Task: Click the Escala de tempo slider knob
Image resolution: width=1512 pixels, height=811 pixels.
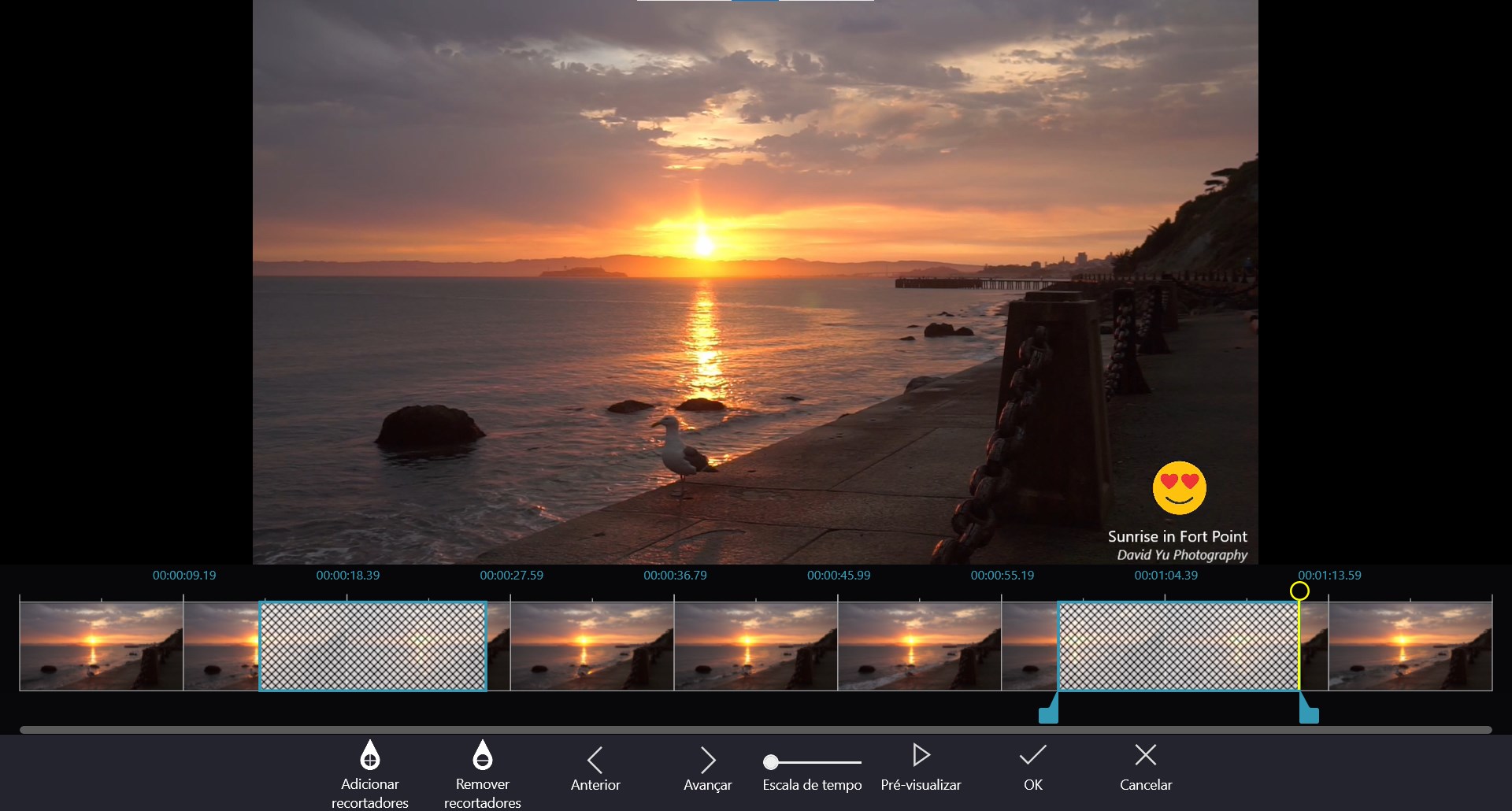Action: click(x=771, y=761)
